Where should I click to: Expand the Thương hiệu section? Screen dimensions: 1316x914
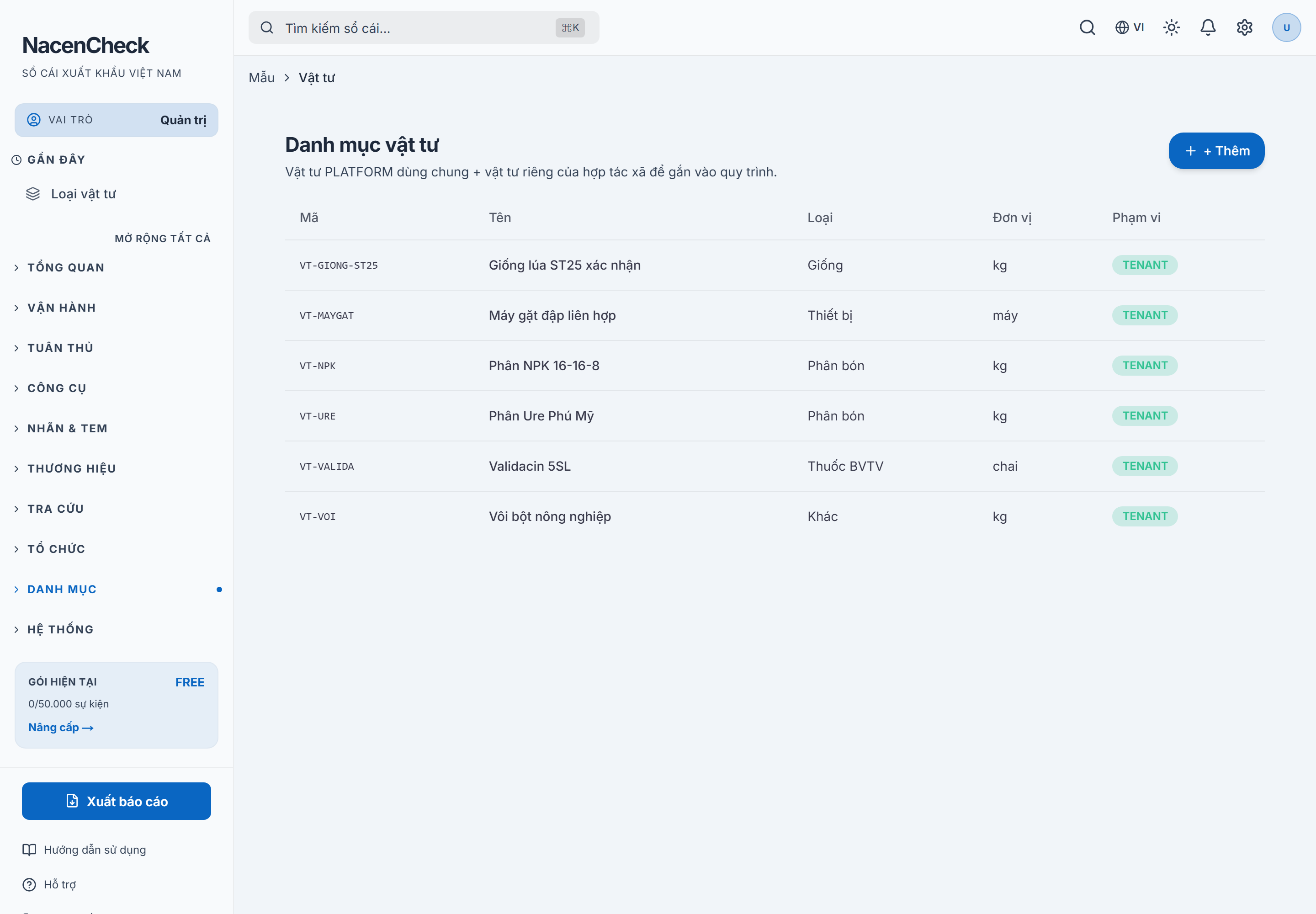click(x=116, y=468)
